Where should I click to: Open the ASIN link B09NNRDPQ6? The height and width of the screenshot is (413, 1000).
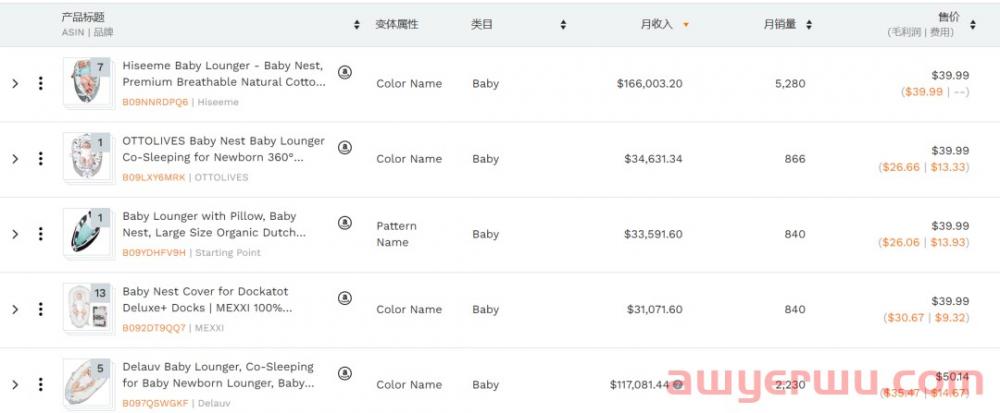155,102
